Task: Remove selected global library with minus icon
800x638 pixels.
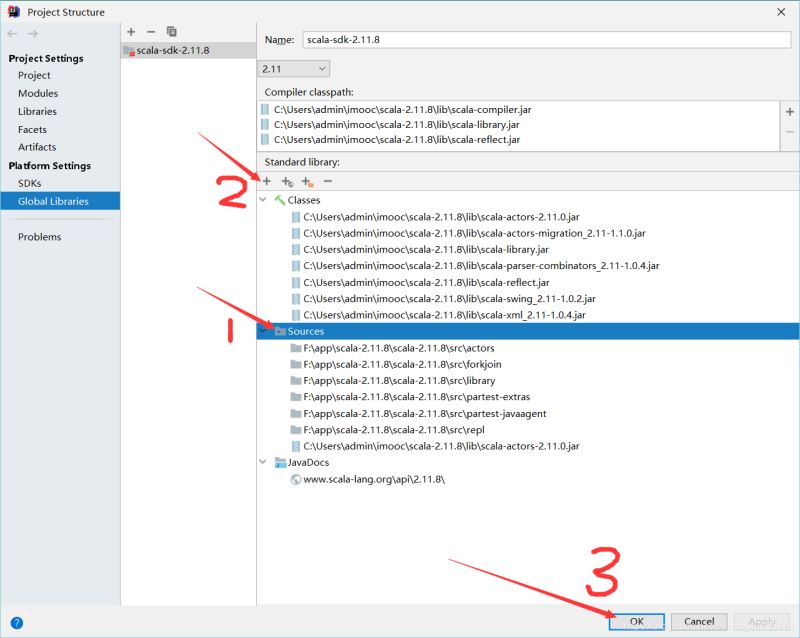Action: point(151,32)
